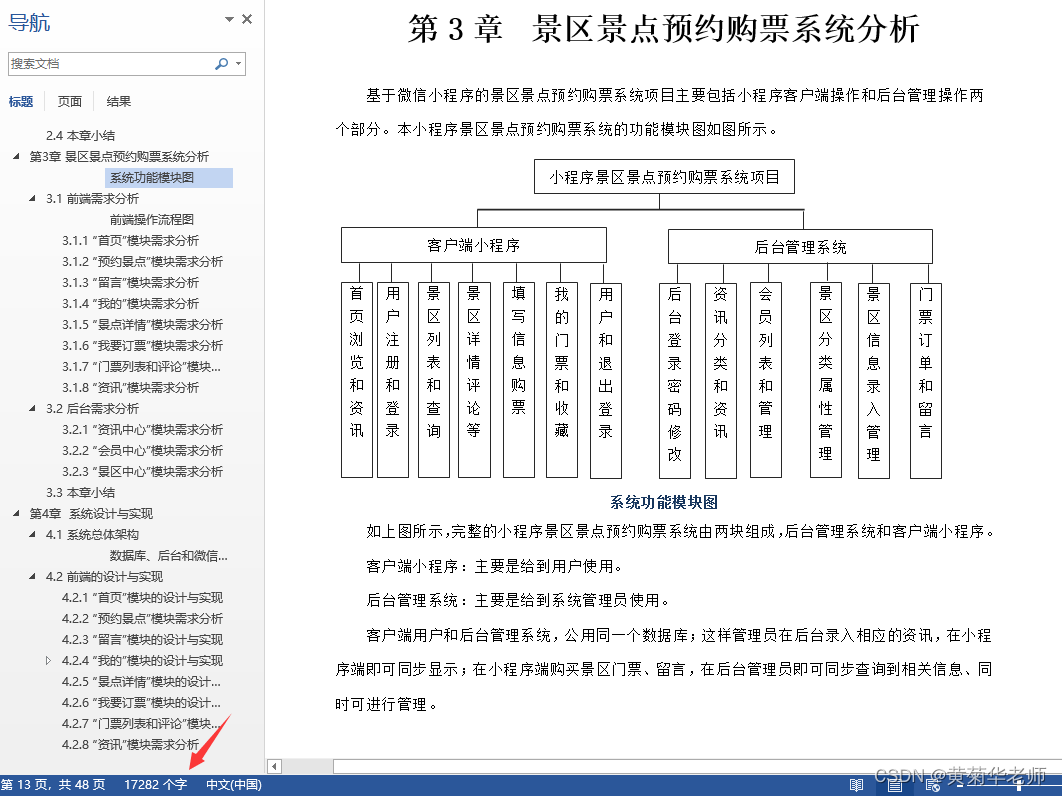This screenshot has height=796, width=1062.
Task: Collapse the 4.2 前端的设计与实现 heading
Action: pos(33,577)
